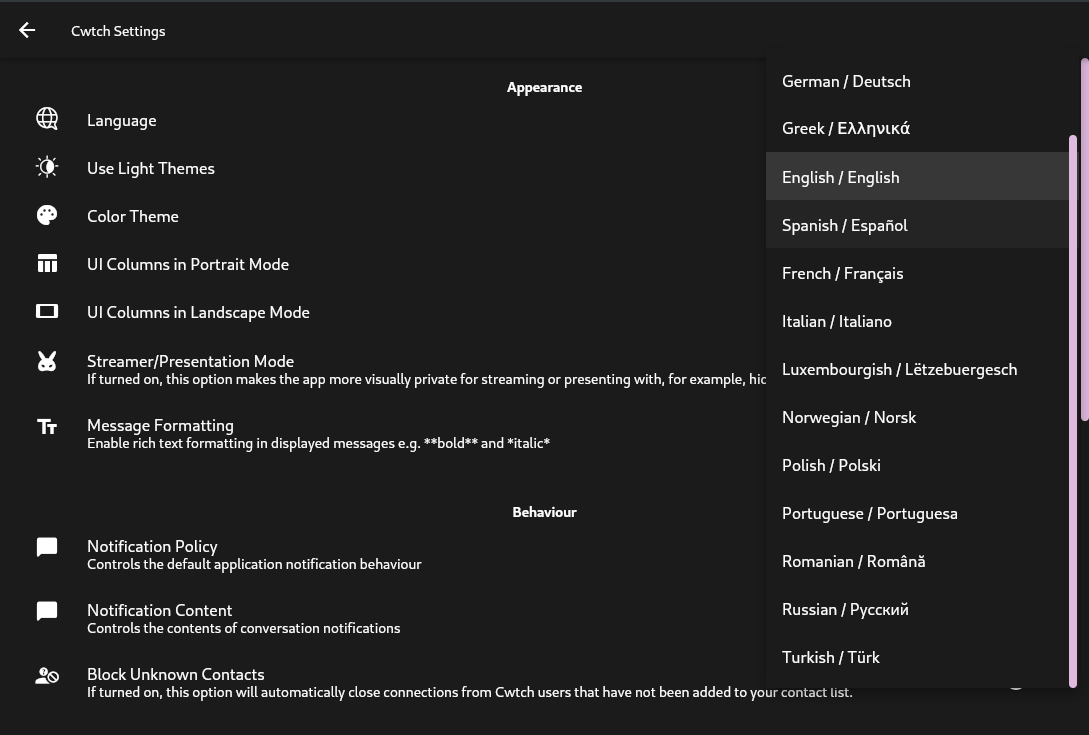Click the Notification Content chat icon
Screen dimensions: 1089x735
click(47, 611)
